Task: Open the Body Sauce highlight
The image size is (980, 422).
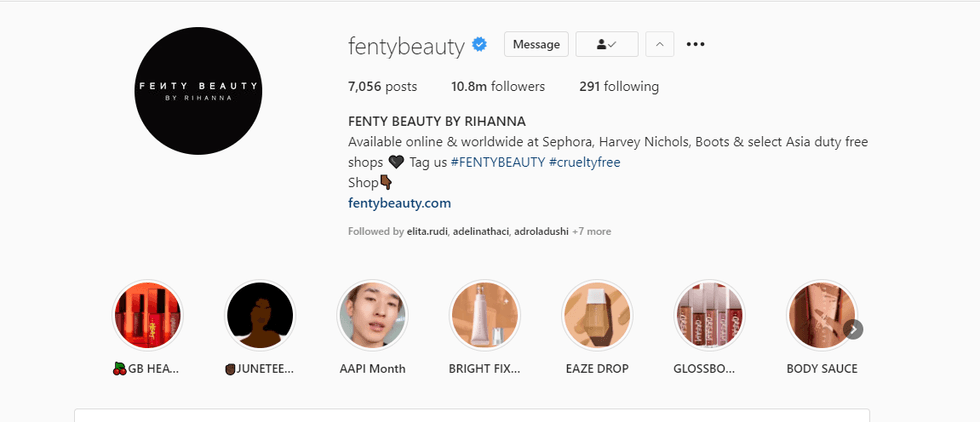Action: tap(821, 315)
